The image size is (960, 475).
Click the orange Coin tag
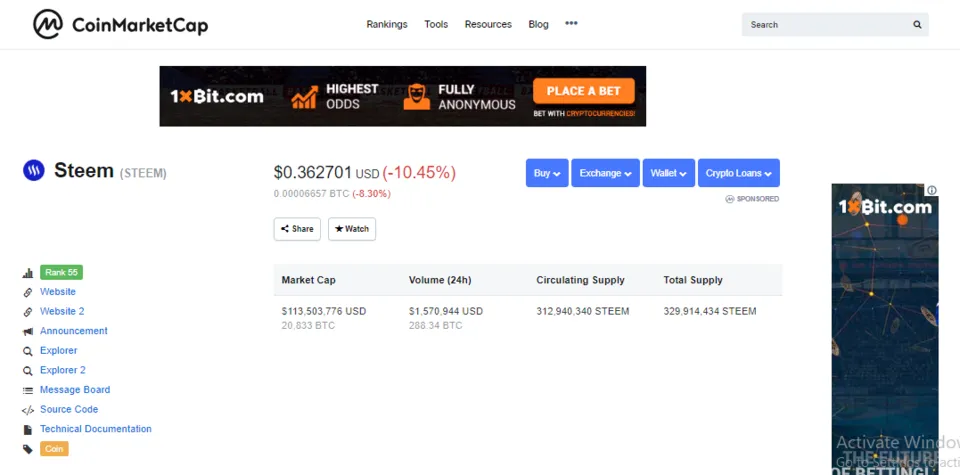[54, 449]
